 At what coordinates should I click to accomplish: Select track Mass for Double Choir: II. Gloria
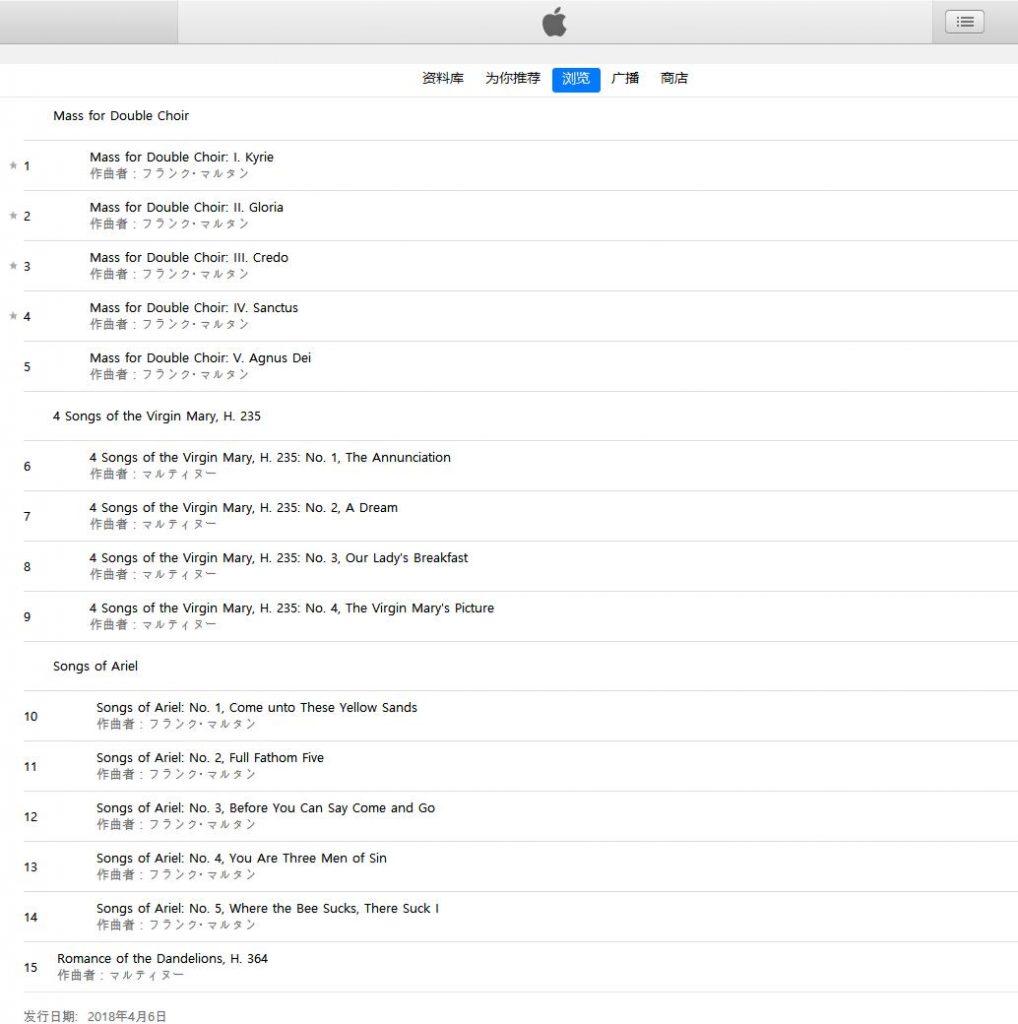[520, 216]
